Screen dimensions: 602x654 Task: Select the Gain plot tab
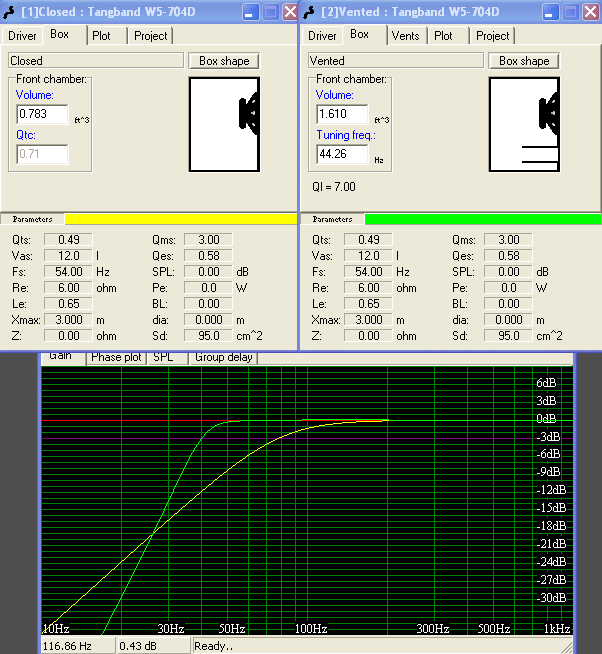pos(63,357)
